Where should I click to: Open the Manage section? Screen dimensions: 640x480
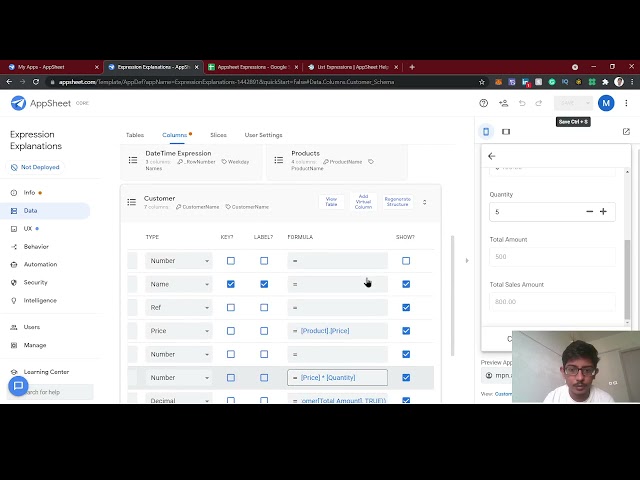click(35, 345)
